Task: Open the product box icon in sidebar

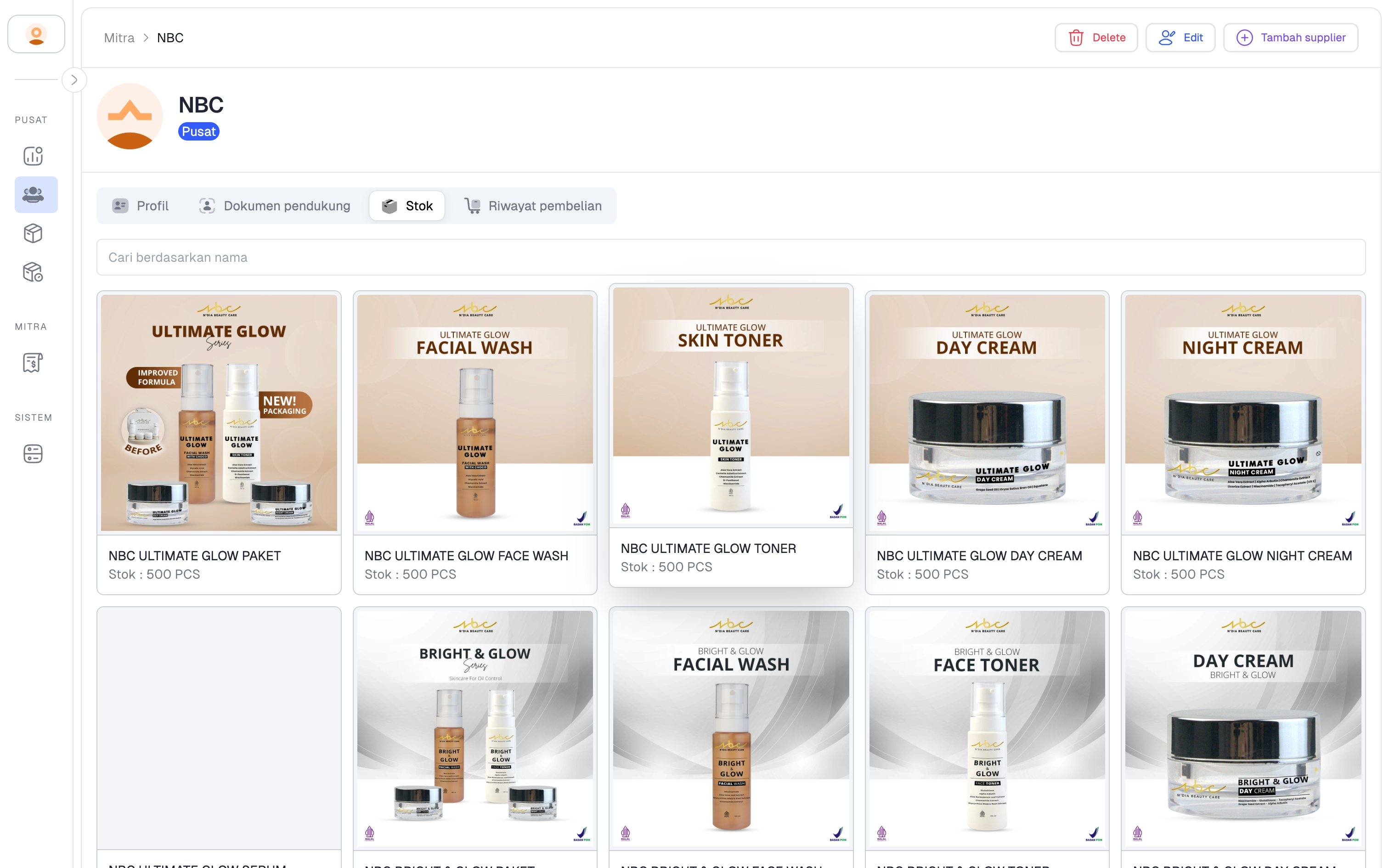Action: (x=33, y=234)
